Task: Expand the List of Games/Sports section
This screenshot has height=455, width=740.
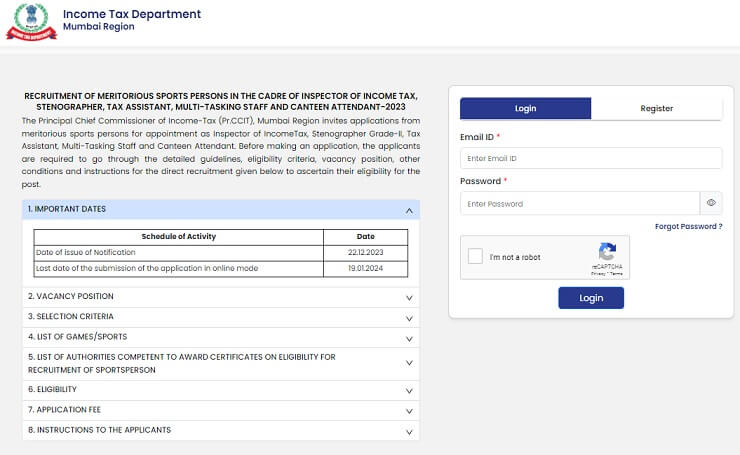Action: click(x=221, y=337)
